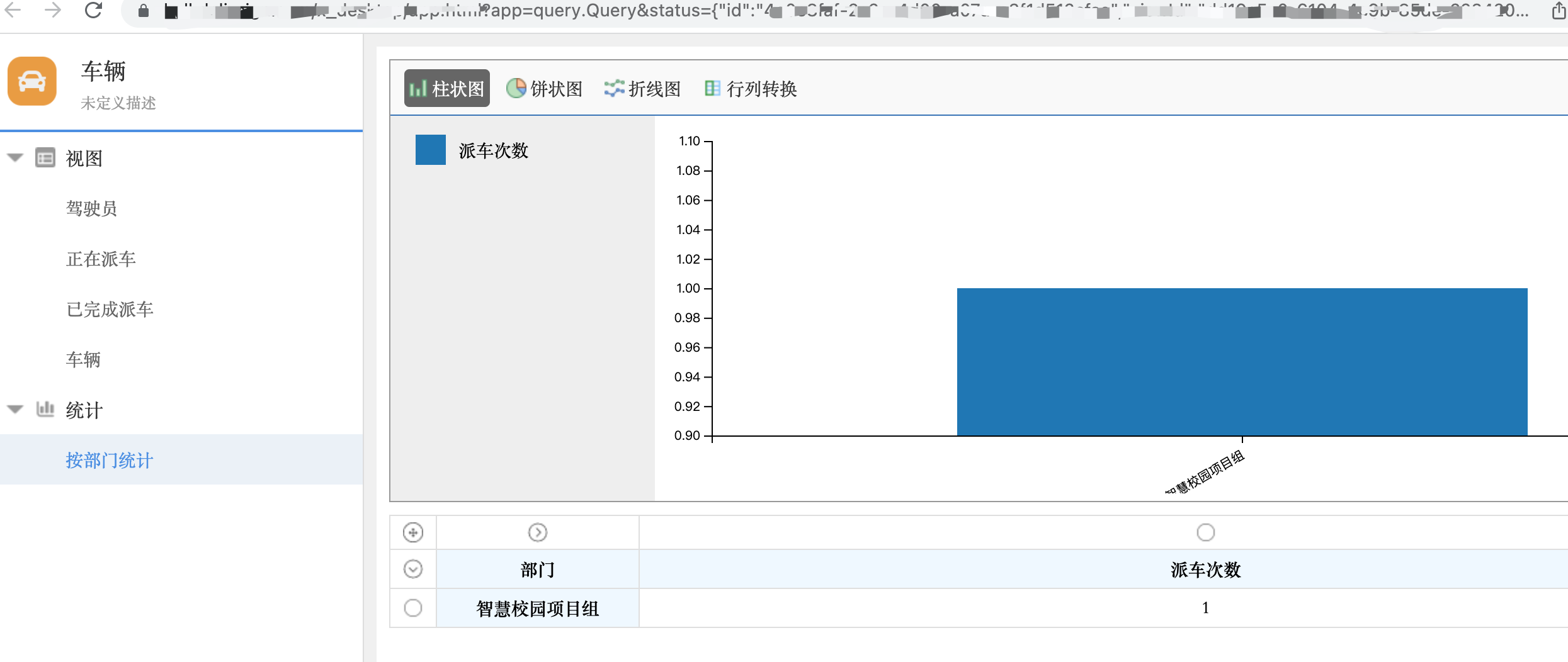Click the 车辆 app title heading
Image resolution: width=1568 pixels, height=662 pixels.
click(103, 71)
